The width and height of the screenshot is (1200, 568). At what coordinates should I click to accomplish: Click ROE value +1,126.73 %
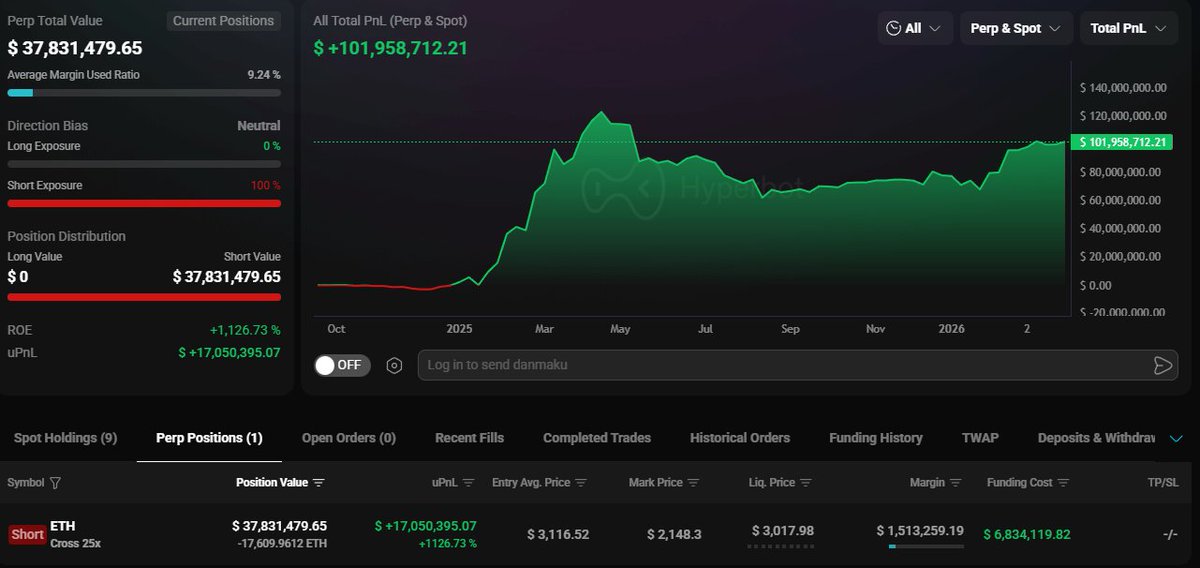[245, 330]
